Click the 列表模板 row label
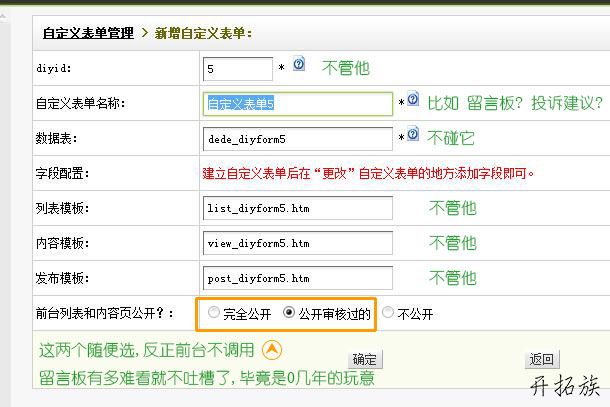610x407 pixels. tap(62, 208)
